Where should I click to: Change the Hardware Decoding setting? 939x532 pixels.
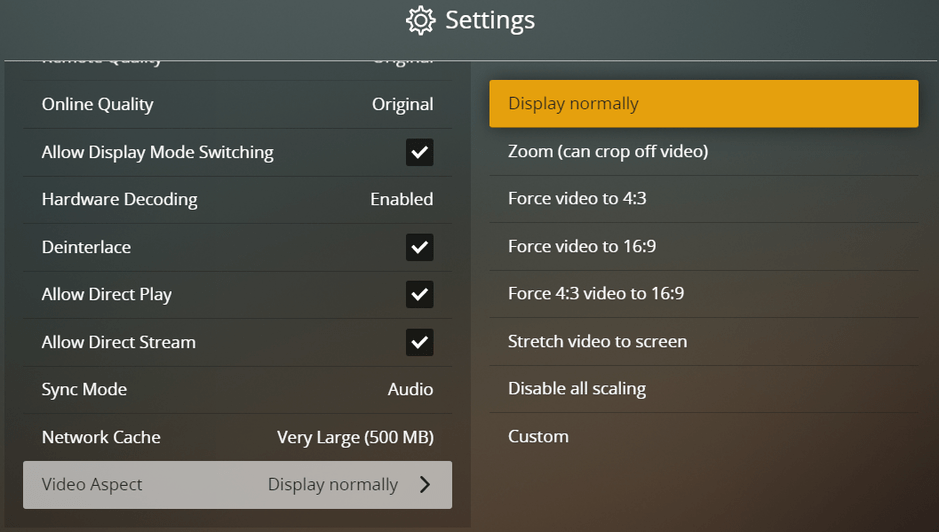point(237,199)
